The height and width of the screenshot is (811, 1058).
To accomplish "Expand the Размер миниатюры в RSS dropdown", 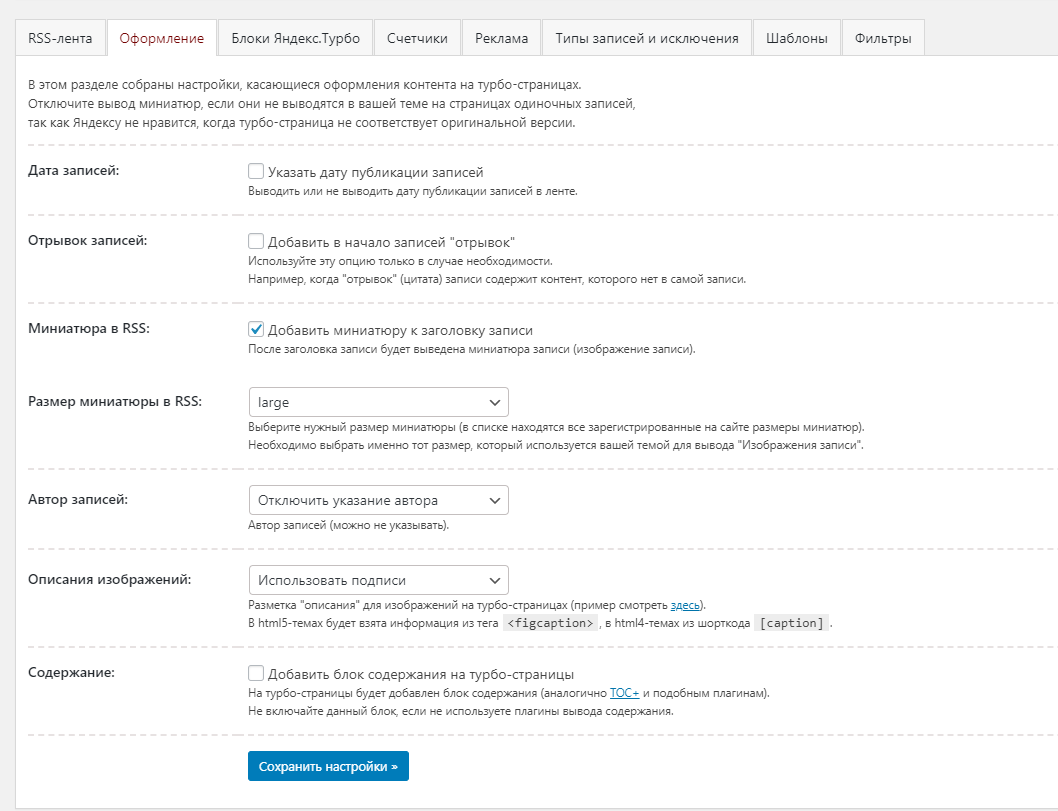I will (x=378, y=402).
